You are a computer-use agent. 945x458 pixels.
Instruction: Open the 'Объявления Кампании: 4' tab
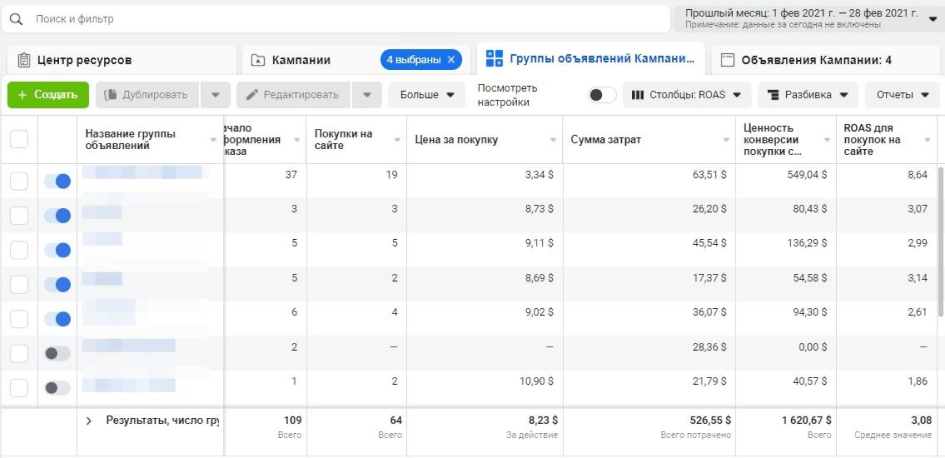[816, 60]
